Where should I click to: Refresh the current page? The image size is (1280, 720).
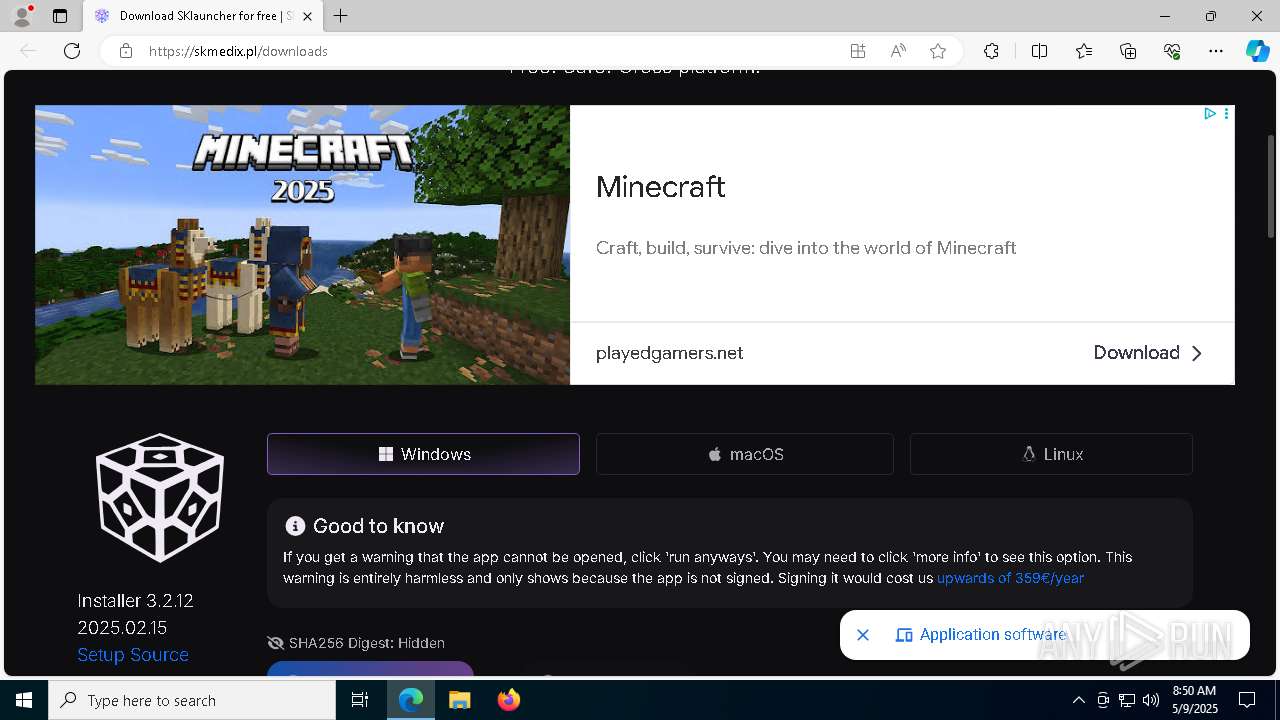pos(72,51)
